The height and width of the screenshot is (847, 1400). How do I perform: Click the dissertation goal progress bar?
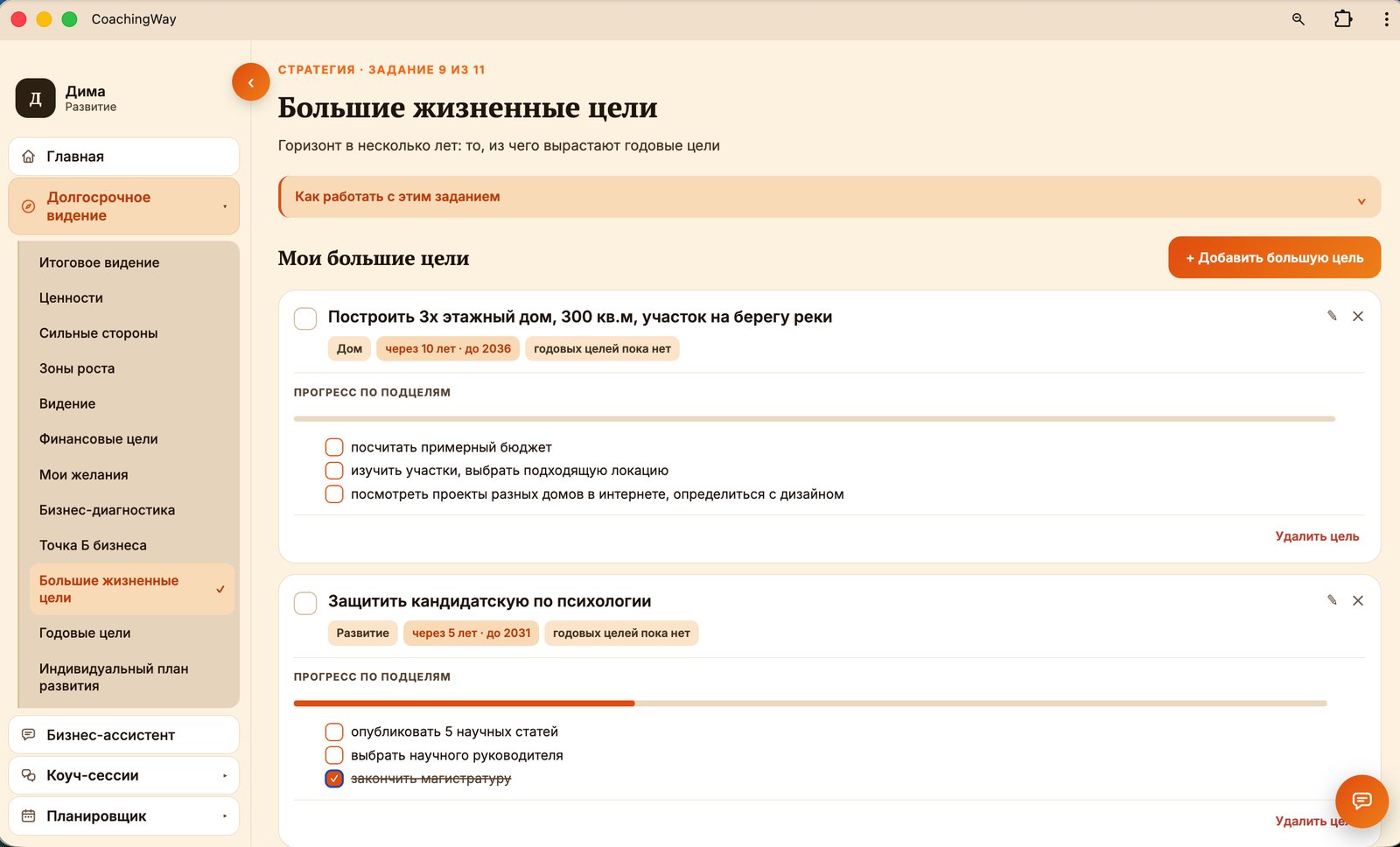click(810, 703)
